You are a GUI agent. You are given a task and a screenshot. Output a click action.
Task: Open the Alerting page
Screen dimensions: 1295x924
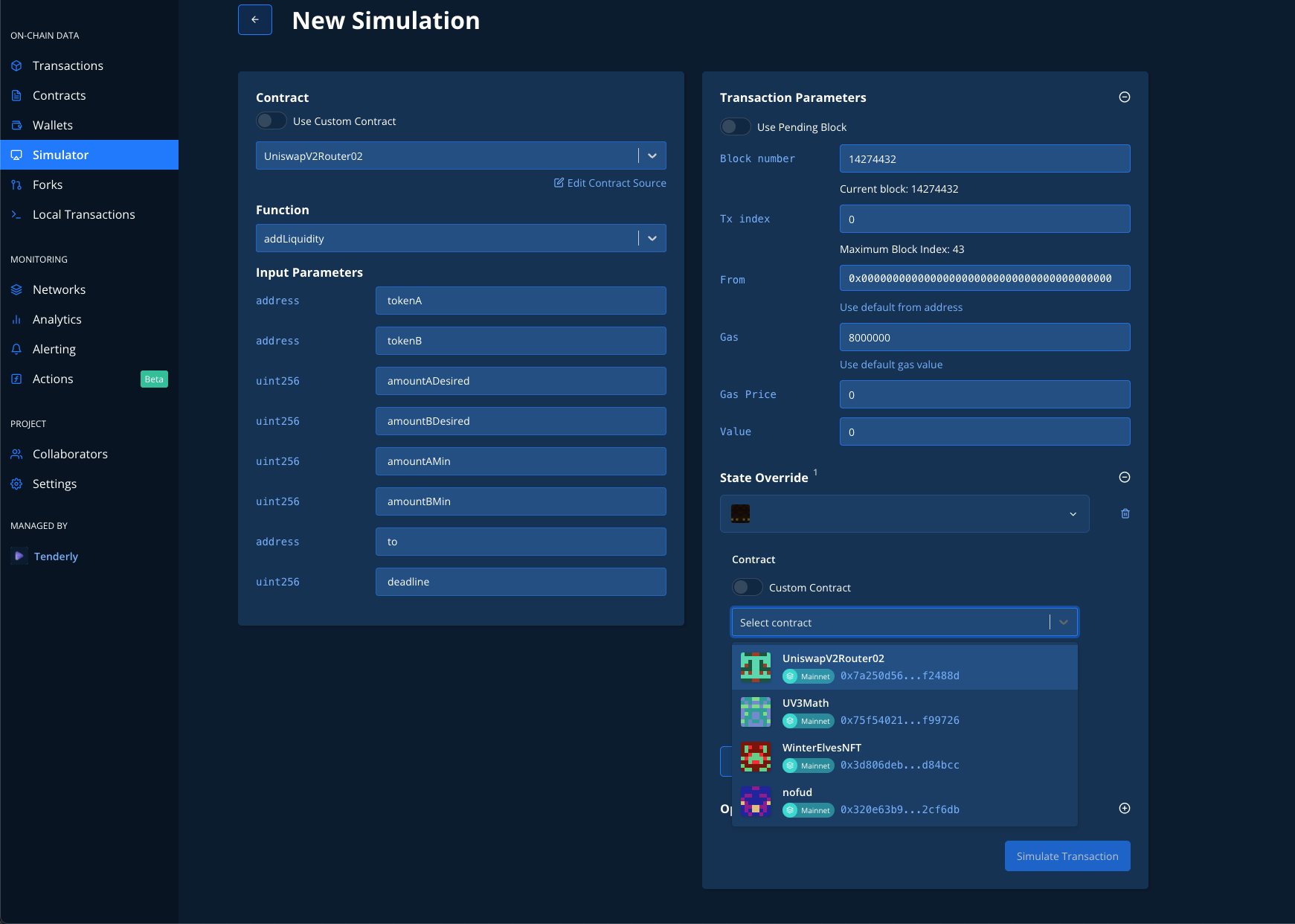pos(89,349)
